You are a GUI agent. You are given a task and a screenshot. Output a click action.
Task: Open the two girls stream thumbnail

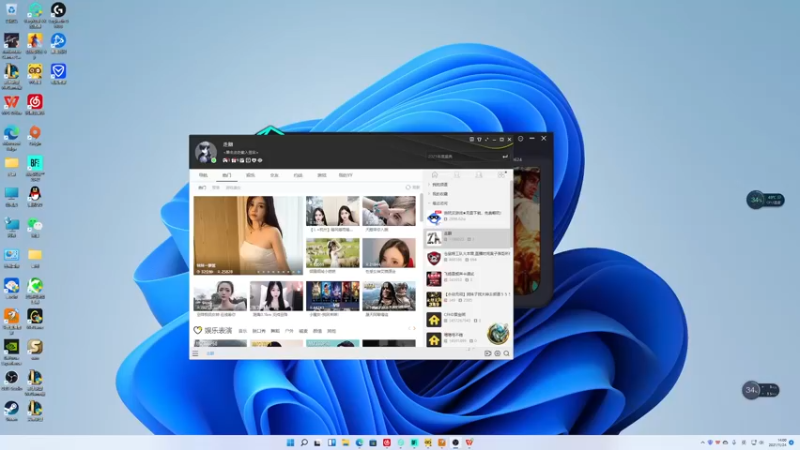[333, 211]
